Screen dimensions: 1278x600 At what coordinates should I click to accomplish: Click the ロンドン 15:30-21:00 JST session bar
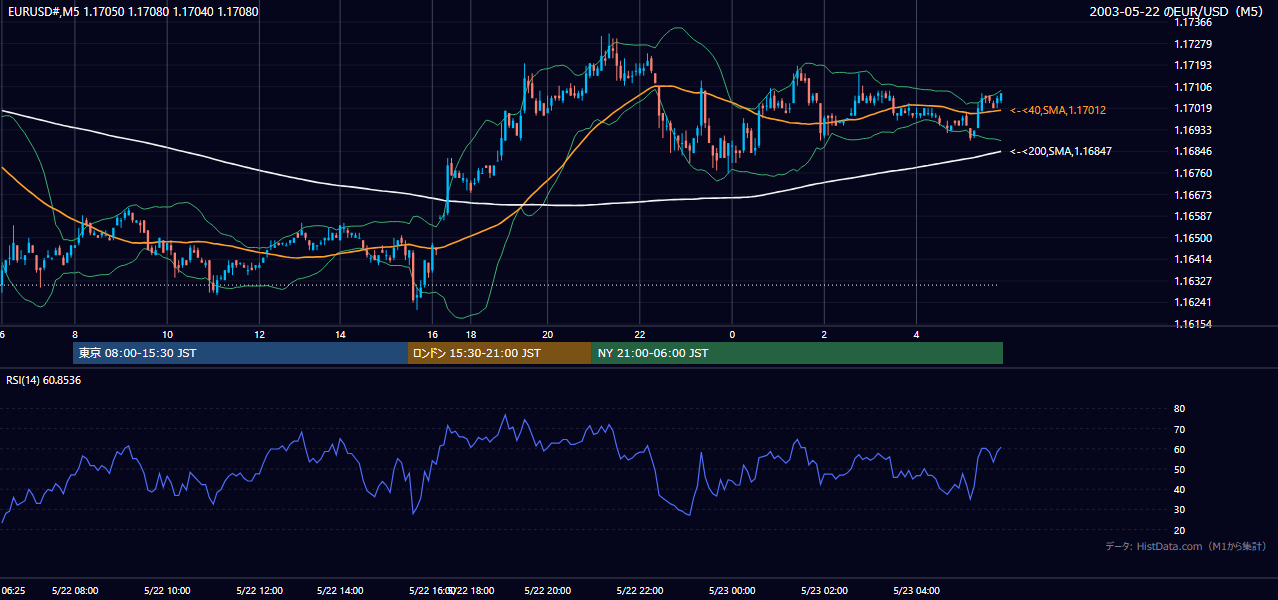pos(499,353)
